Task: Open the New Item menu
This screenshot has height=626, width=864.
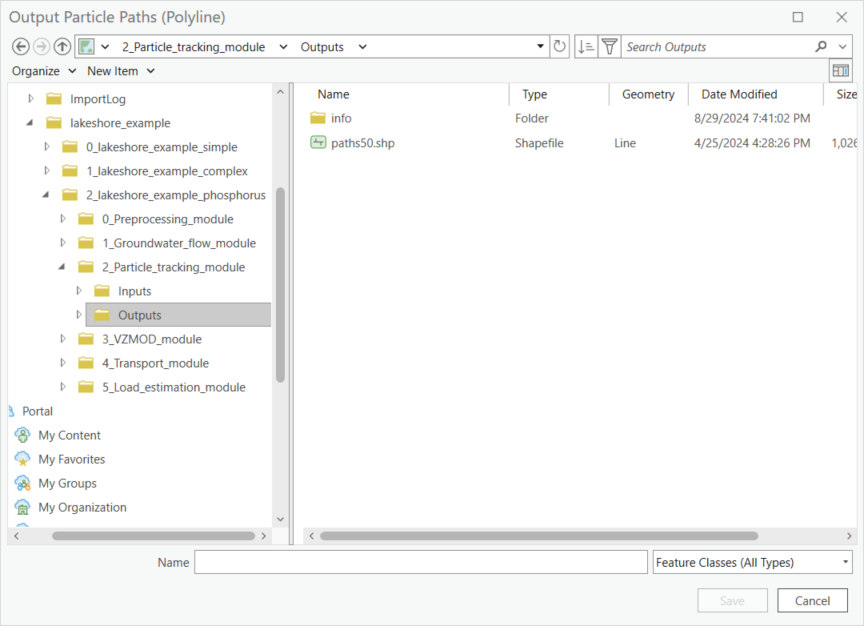Action: click(121, 71)
